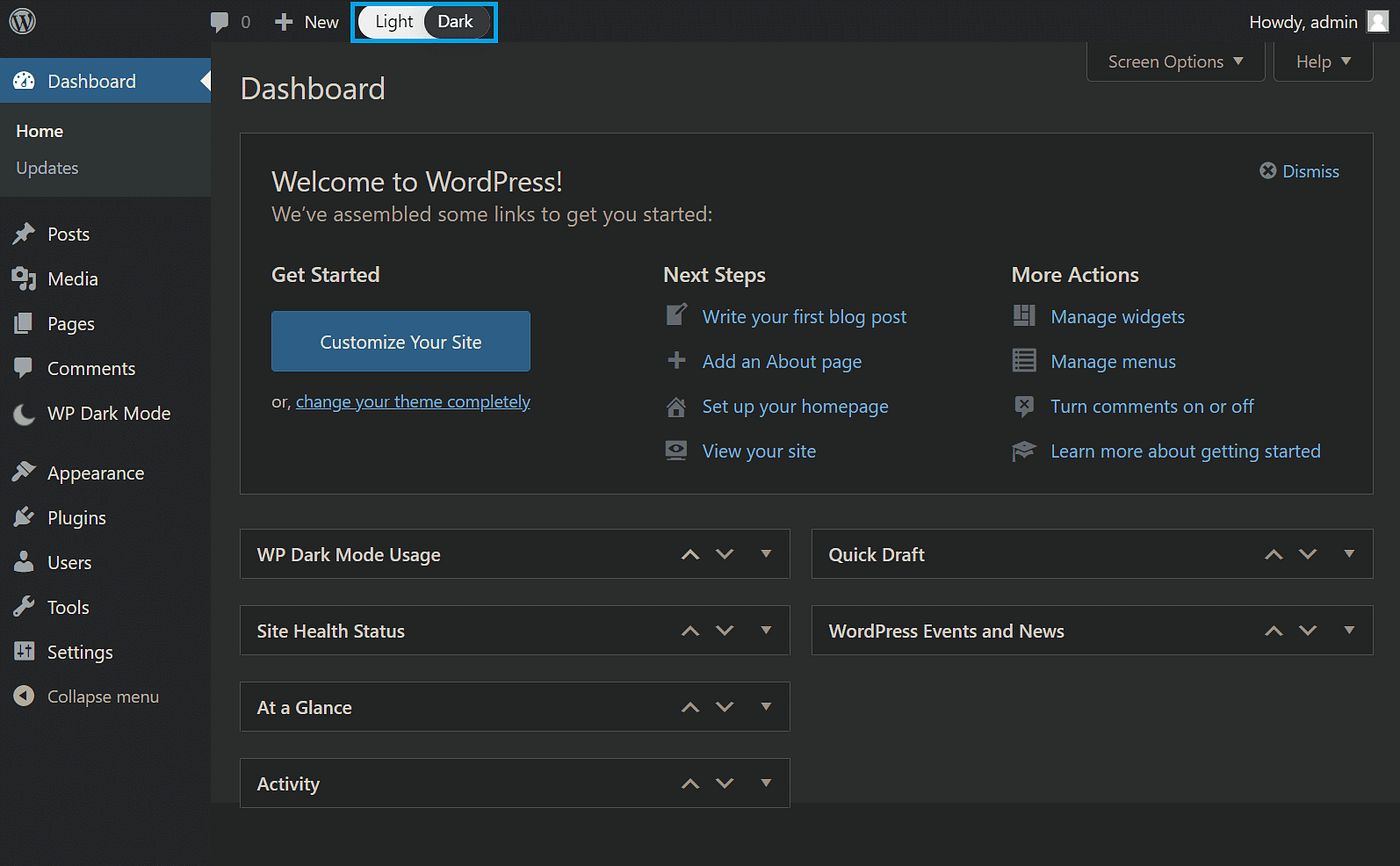Select the Appearance brush icon
Screen dimensions: 1400x866
(24, 472)
